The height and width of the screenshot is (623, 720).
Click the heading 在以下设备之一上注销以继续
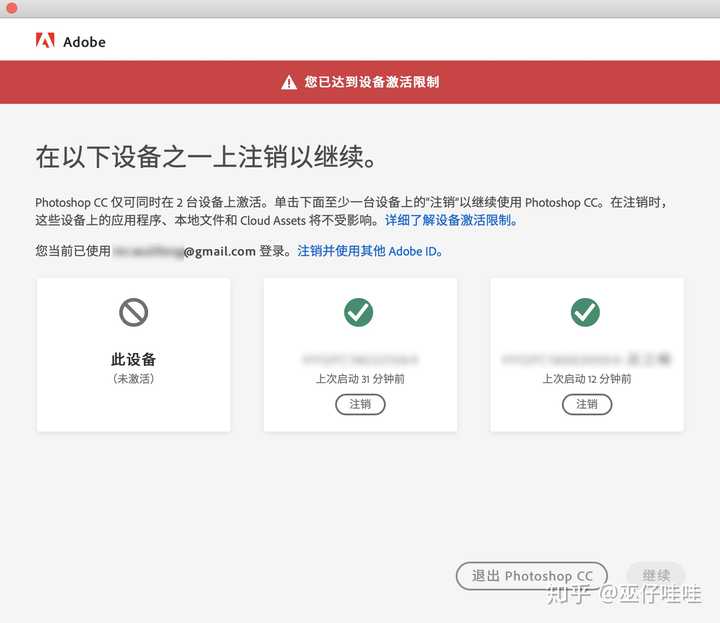(x=206, y=157)
